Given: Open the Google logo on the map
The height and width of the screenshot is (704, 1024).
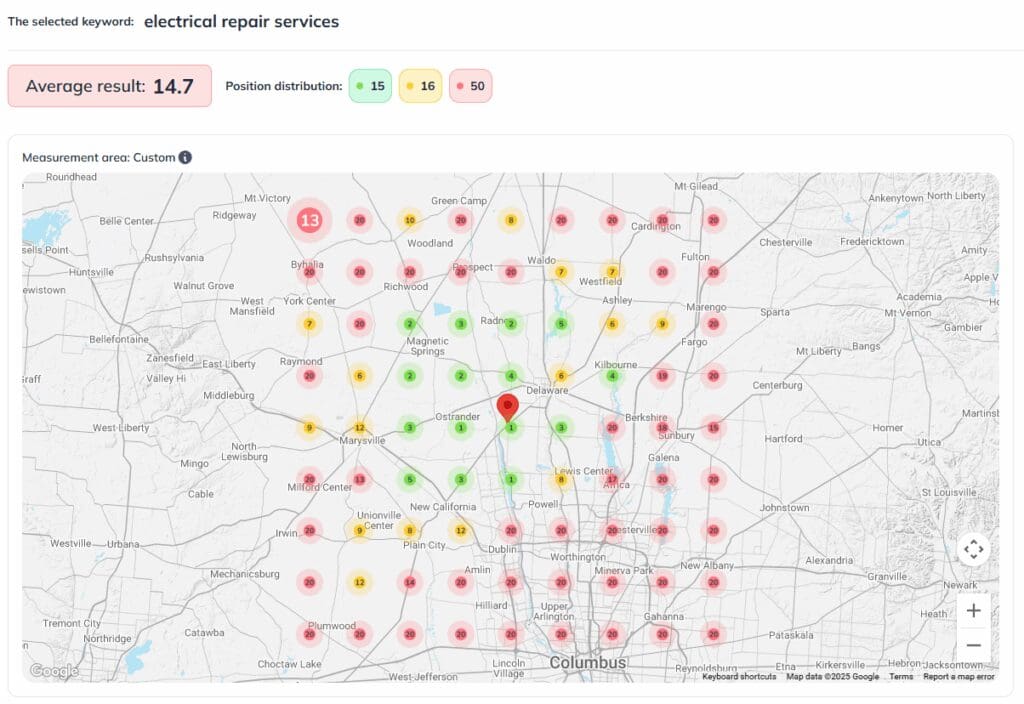Looking at the screenshot, I should pos(53,671).
